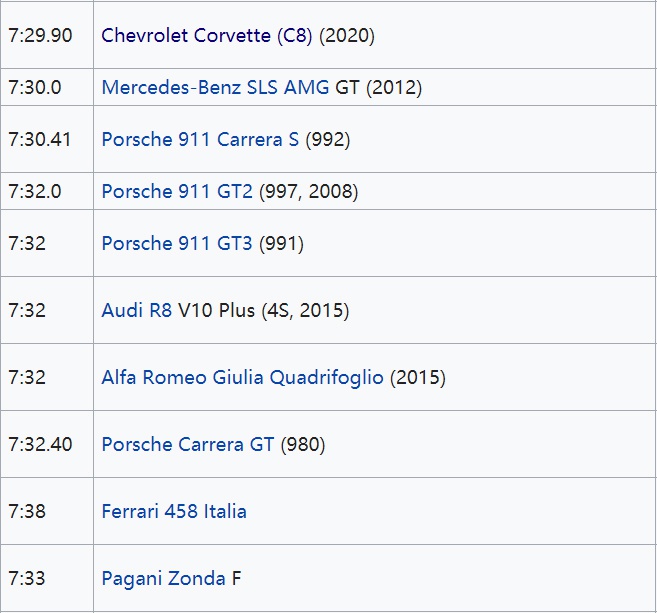Viewport: 657px width, 613px height.
Task: Open the Porsche 911 GT2 link
Action: (177, 191)
